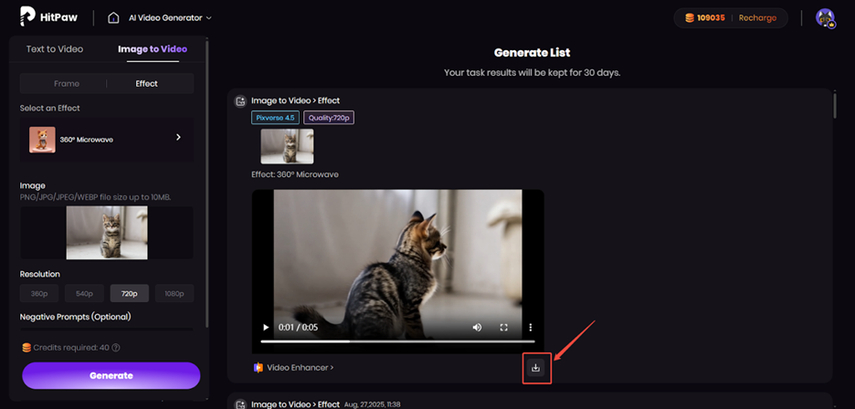Click Recharge to add credits
The height and width of the screenshot is (409, 855).
coord(757,18)
